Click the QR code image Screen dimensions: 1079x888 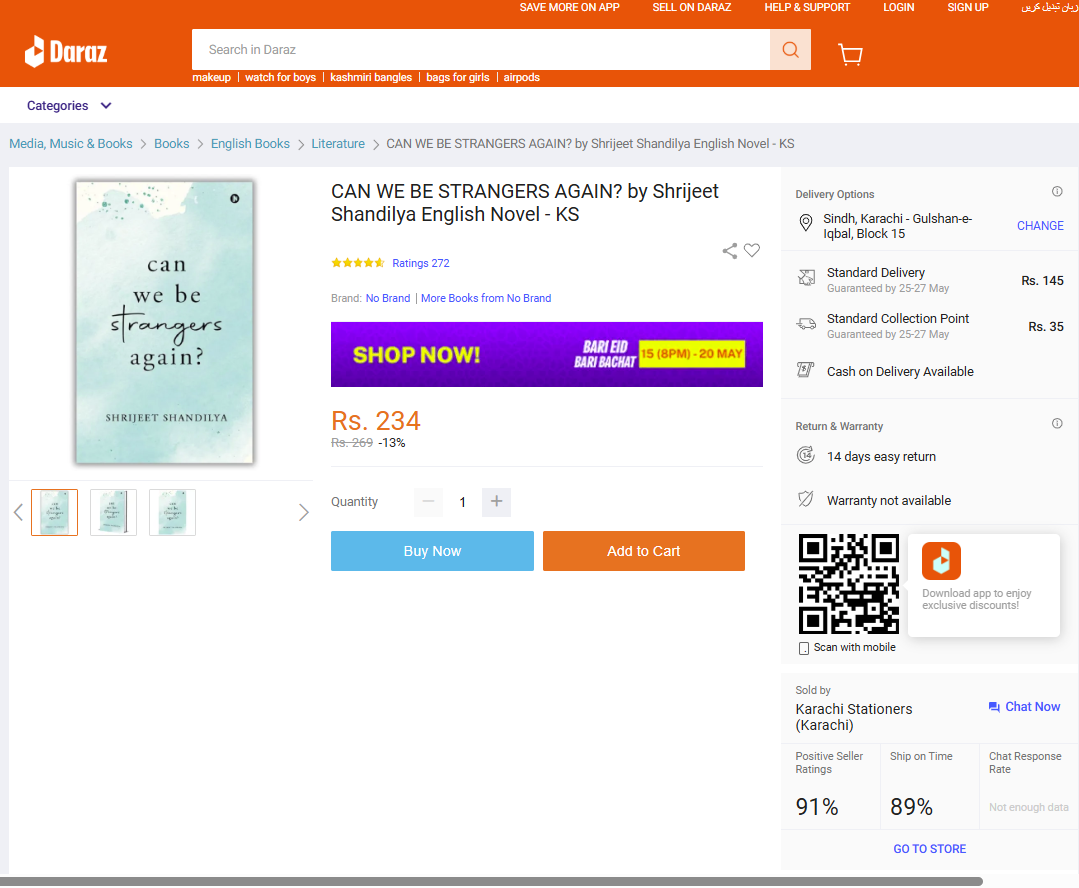pyautogui.click(x=848, y=584)
